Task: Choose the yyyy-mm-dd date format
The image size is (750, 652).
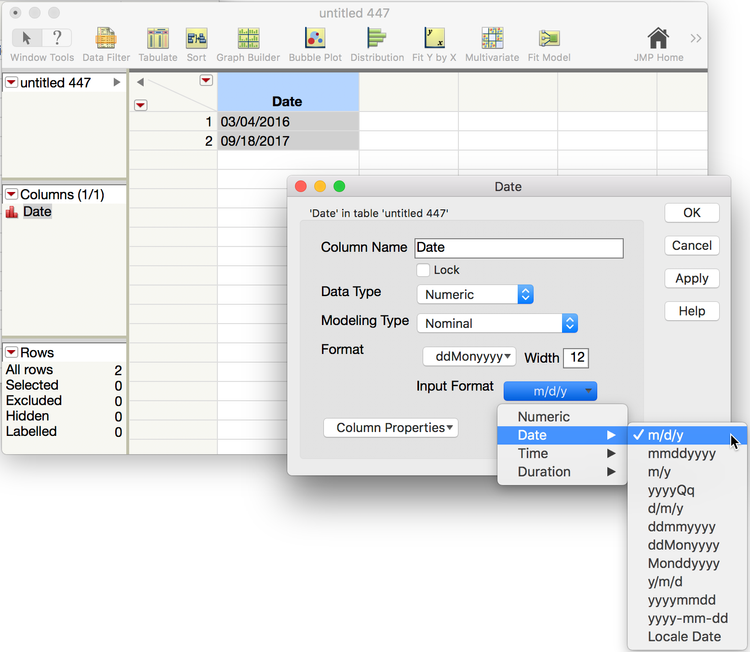Action: click(687, 619)
